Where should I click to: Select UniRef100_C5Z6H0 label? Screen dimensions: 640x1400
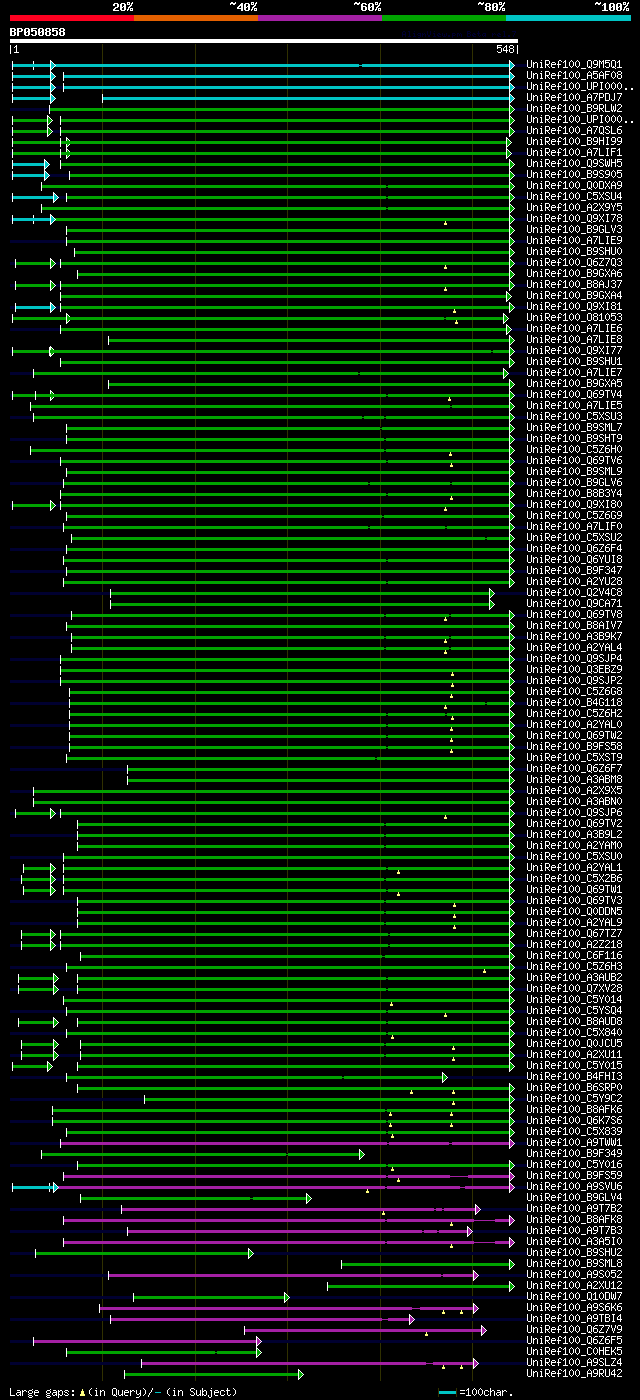(576, 449)
